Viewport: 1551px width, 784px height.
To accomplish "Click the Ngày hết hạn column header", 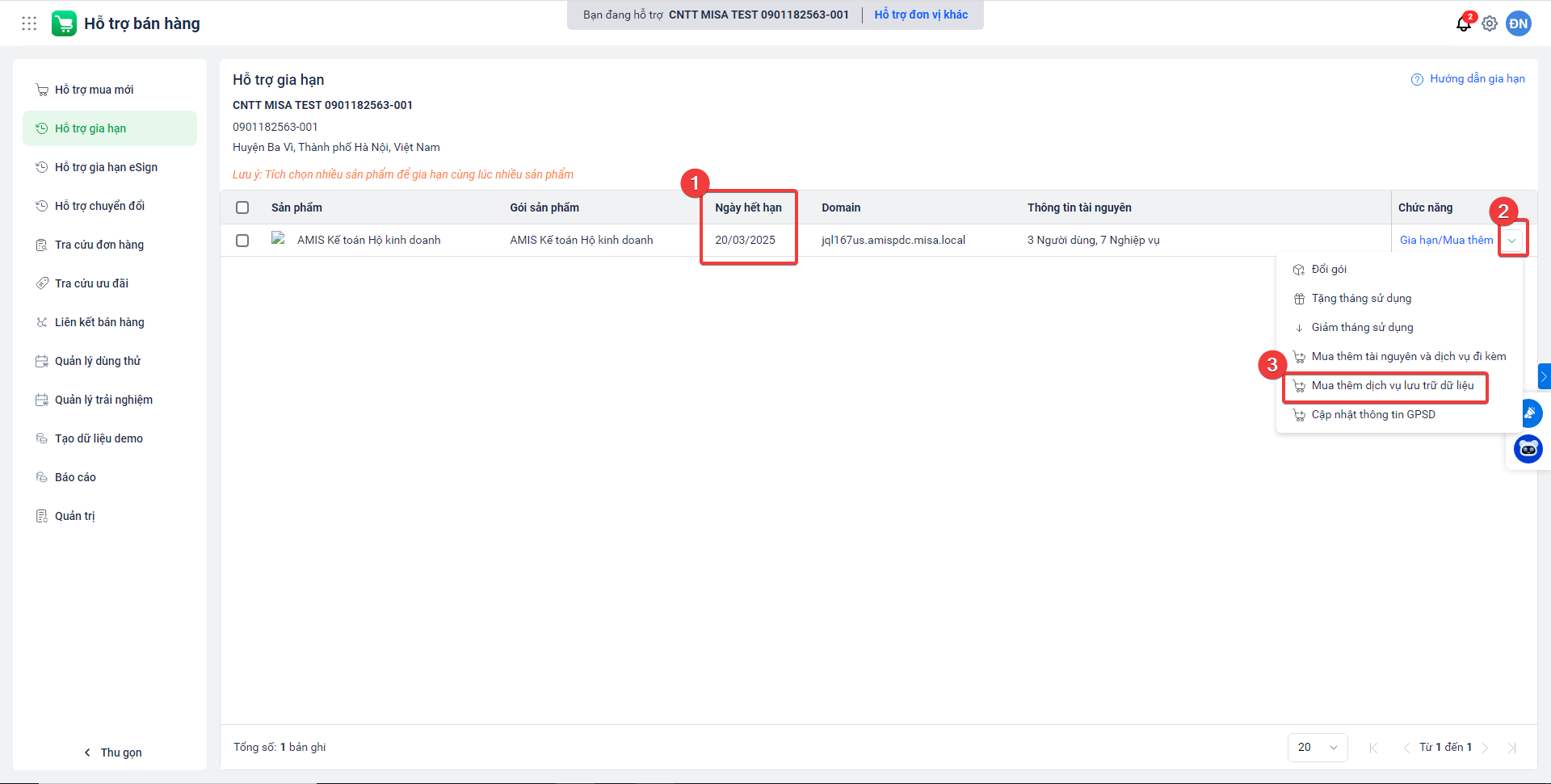I will pyautogui.click(x=748, y=208).
